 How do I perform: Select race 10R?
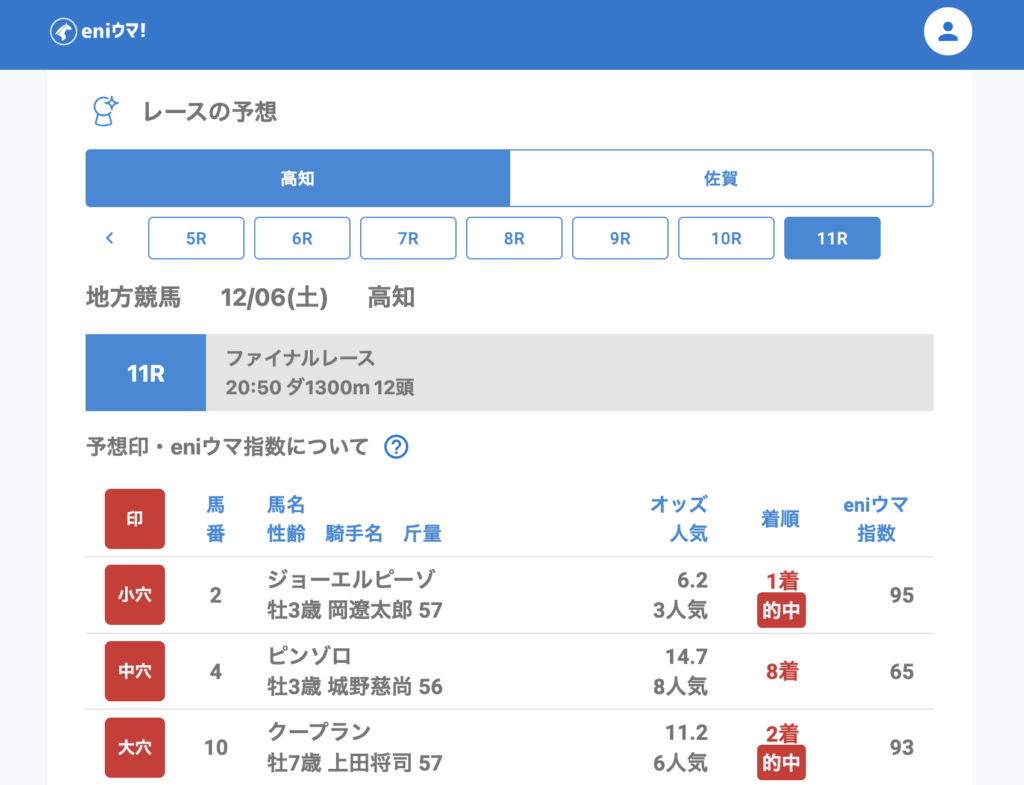pyautogui.click(x=726, y=238)
